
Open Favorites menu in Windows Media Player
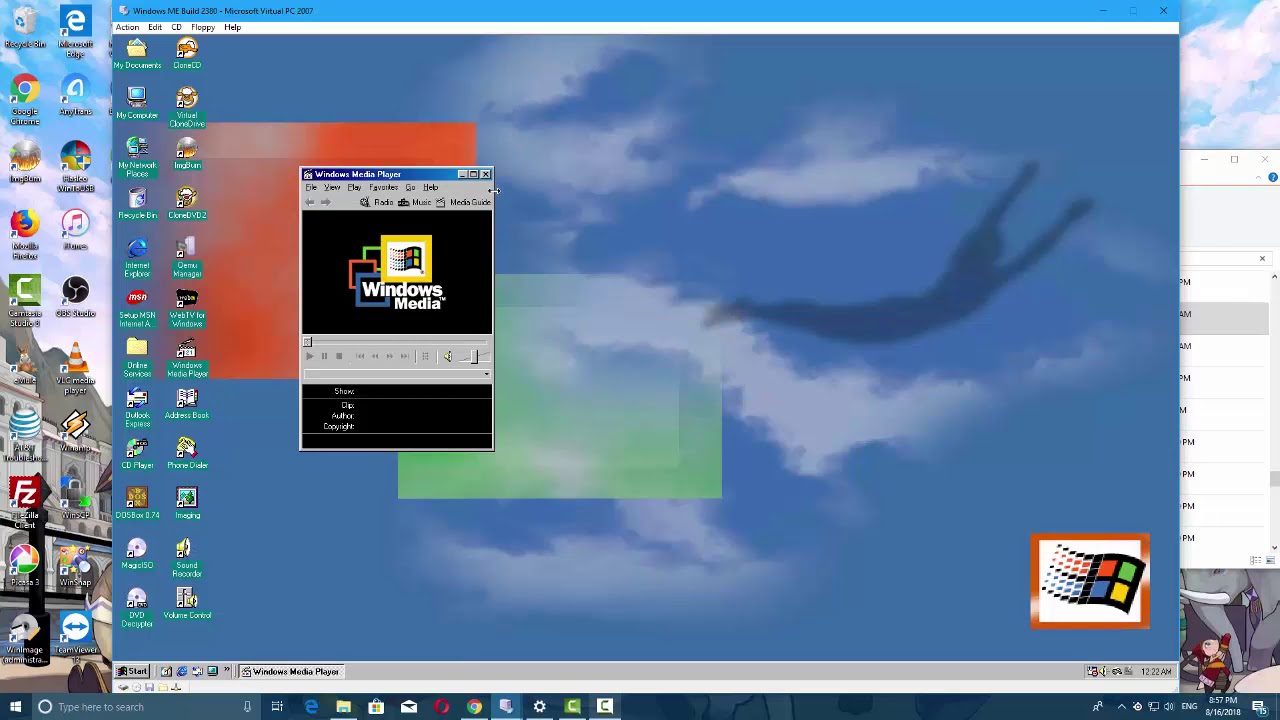(383, 188)
